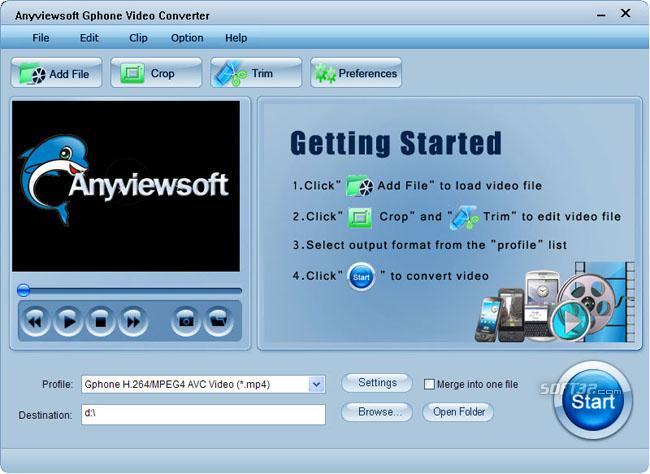Image resolution: width=650 pixels, height=474 pixels.
Task: Click the Open Folder button
Action: [458, 412]
